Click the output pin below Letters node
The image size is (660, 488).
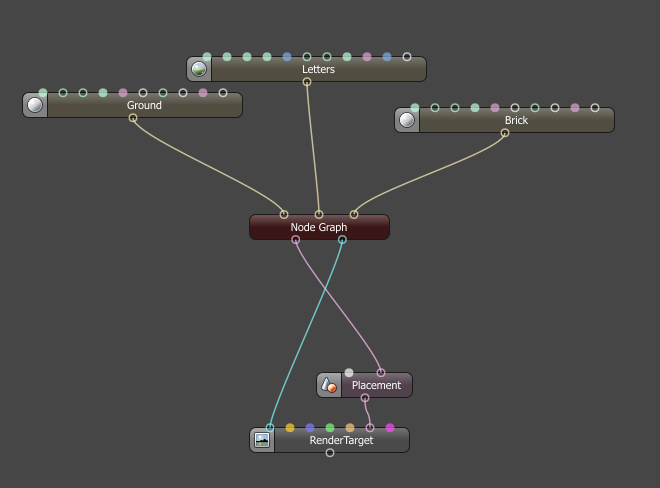pos(307,82)
